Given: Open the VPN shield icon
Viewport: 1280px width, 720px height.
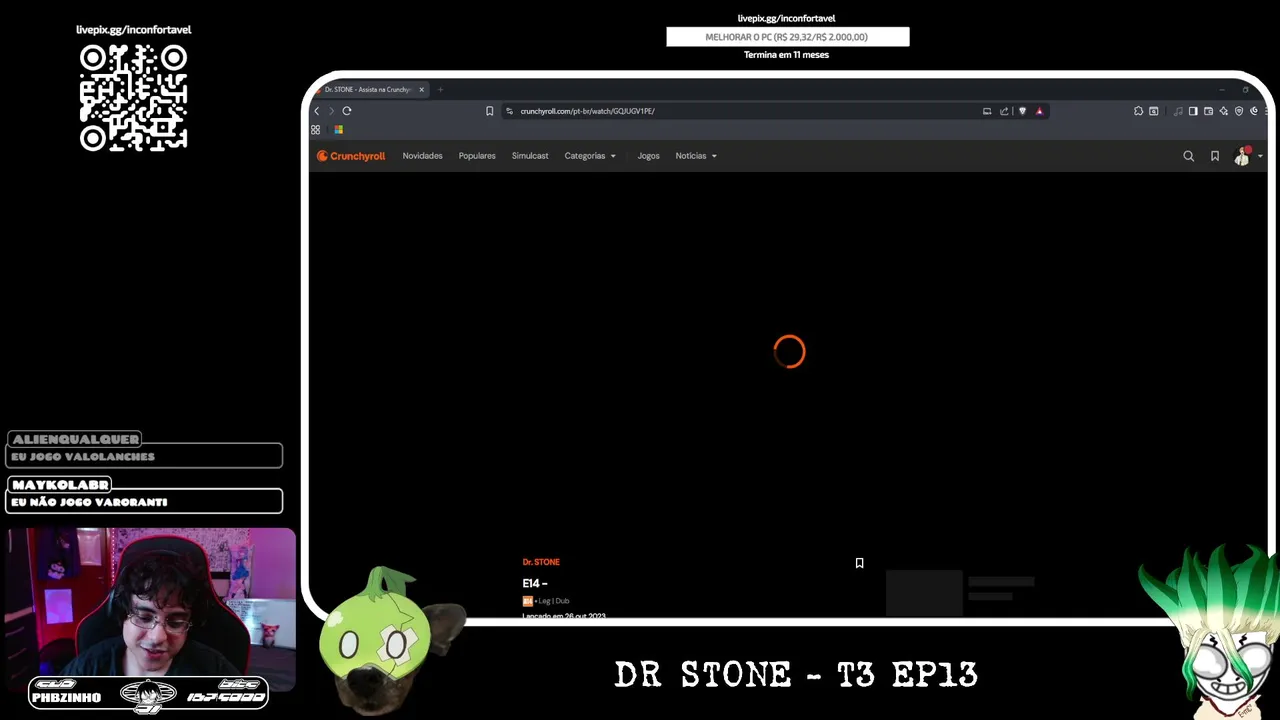Looking at the screenshot, I should (1239, 111).
